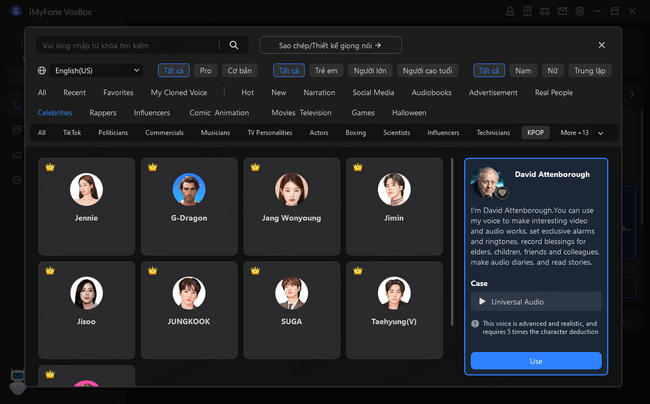Open the Rappers category

coord(103,113)
